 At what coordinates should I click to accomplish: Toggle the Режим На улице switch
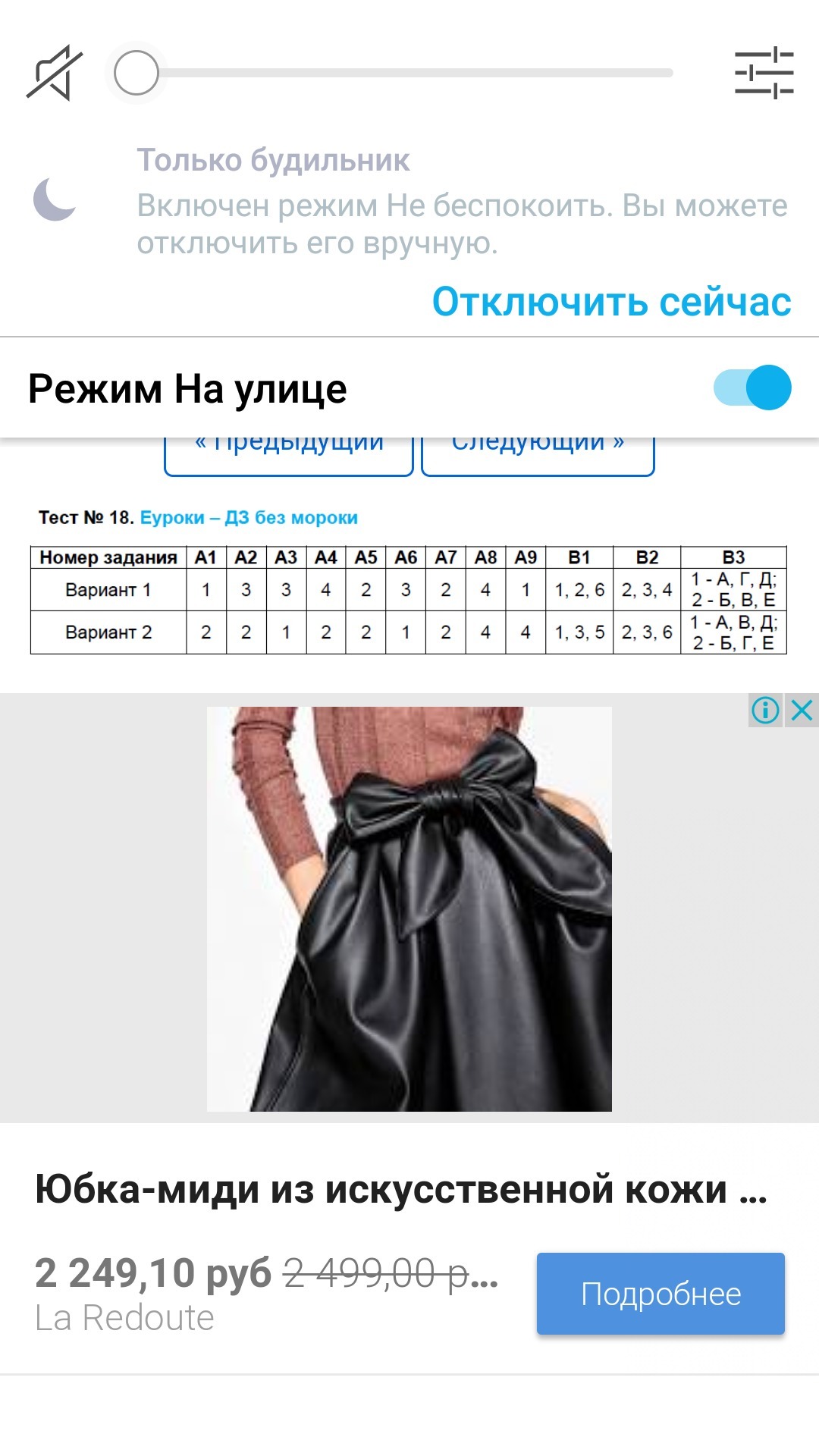click(x=752, y=388)
